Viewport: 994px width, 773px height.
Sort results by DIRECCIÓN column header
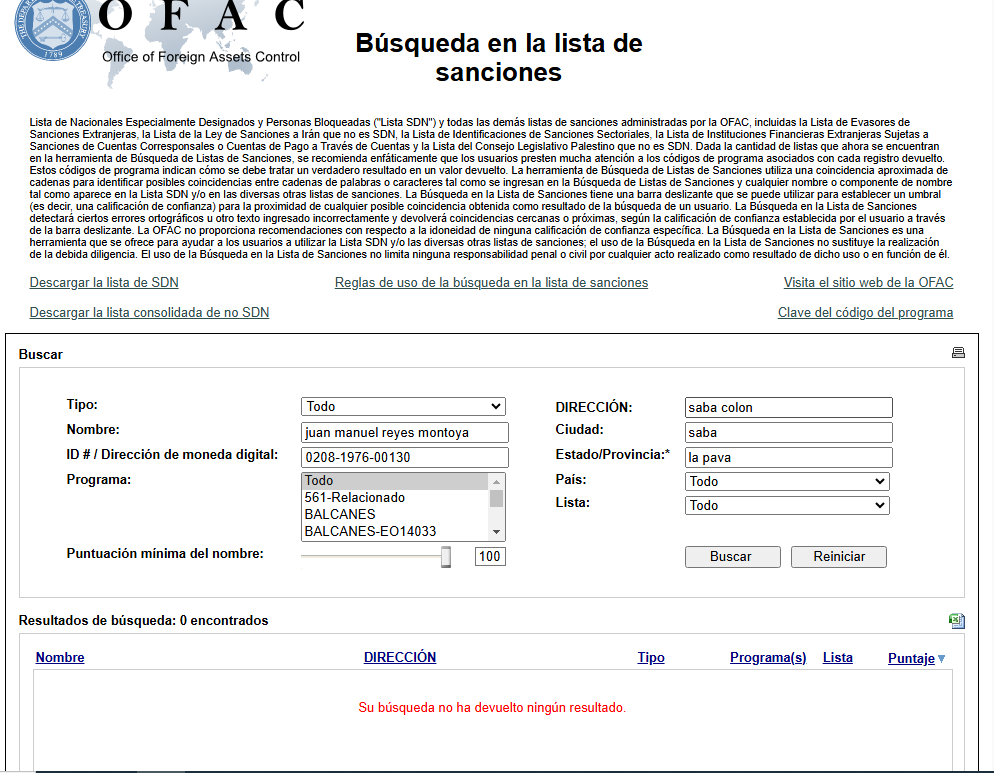tap(400, 658)
